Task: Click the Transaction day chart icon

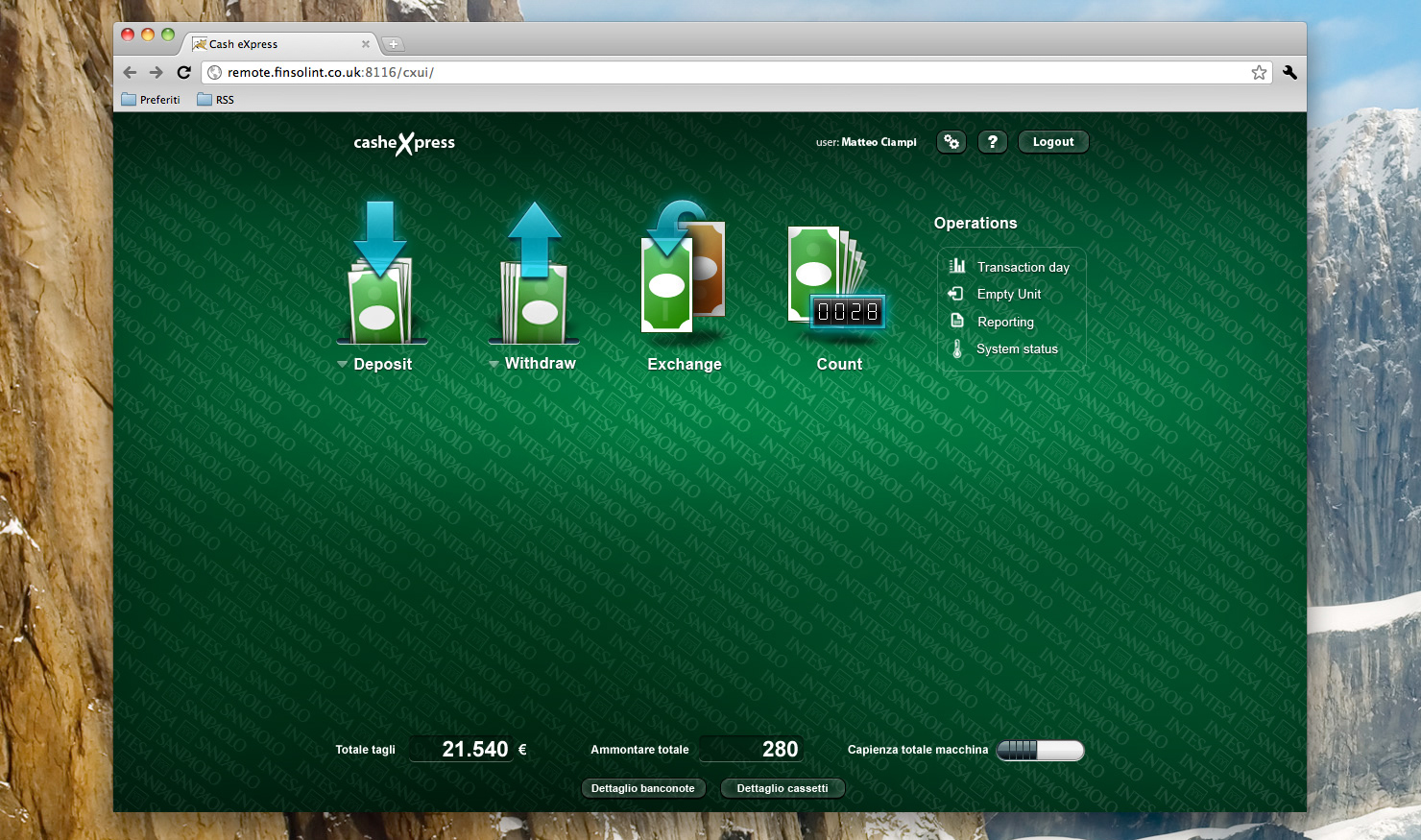Action: (x=957, y=266)
